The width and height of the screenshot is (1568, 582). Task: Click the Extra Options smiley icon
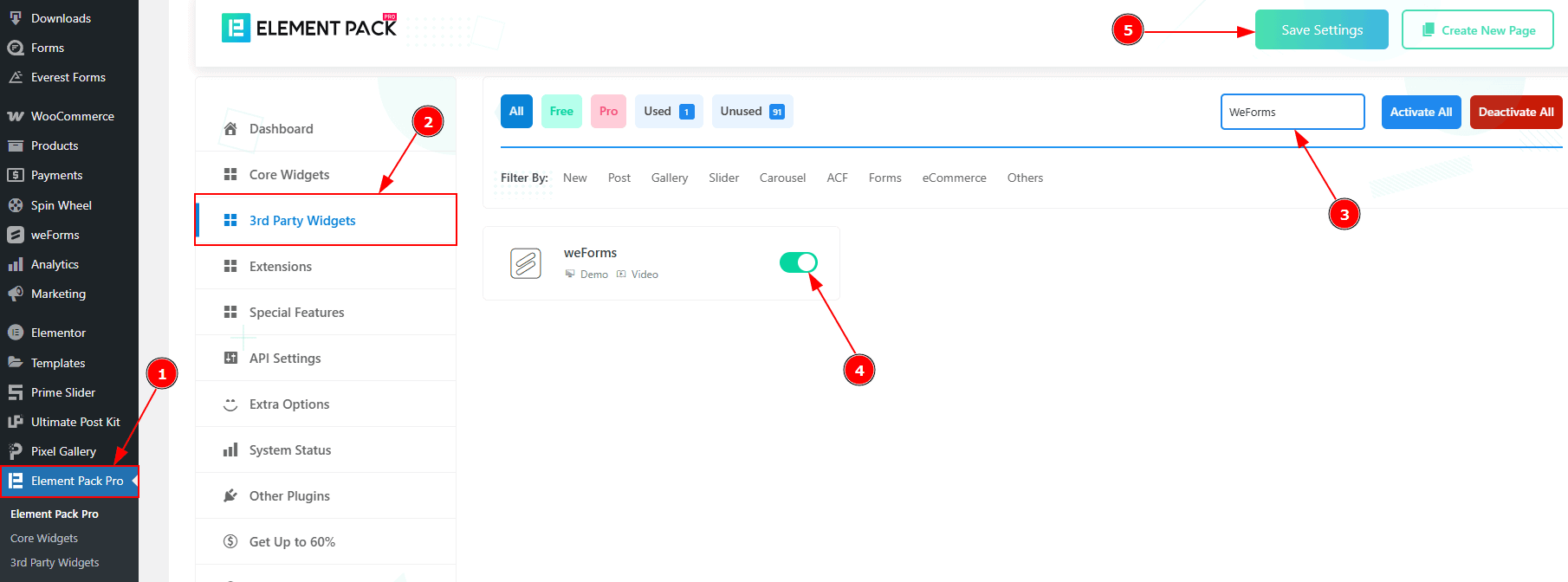pyautogui.click(x=230, y=404)
